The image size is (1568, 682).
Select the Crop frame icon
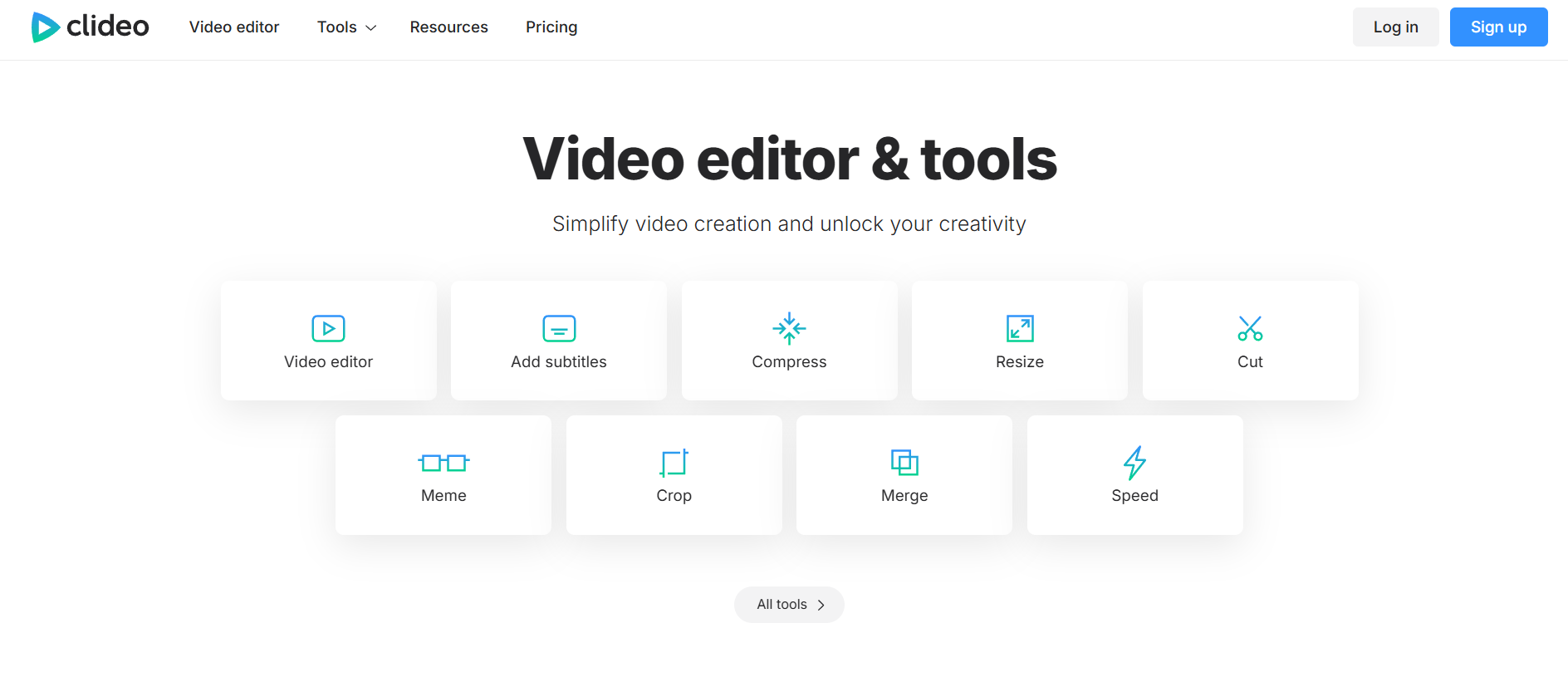tap(674, 462)
